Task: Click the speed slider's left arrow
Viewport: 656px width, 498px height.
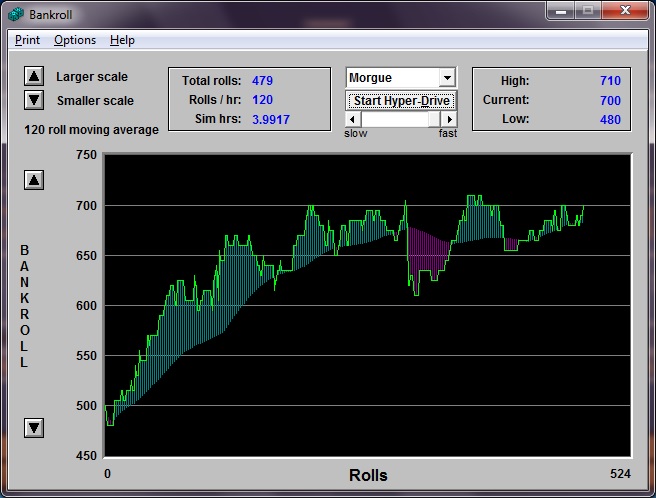Action: tap(352, 119)
